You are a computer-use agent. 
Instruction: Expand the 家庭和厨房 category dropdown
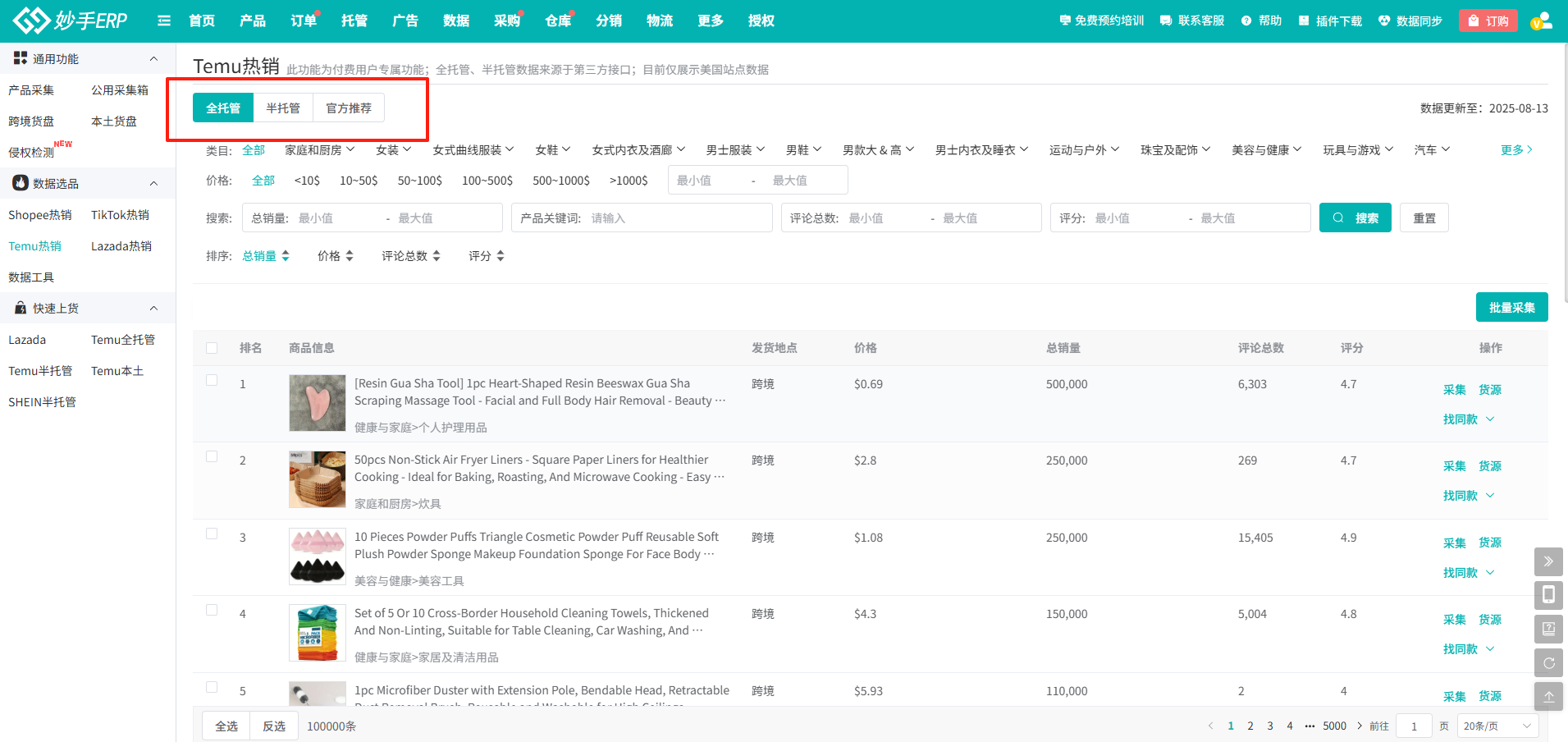[x=320, y=150]
